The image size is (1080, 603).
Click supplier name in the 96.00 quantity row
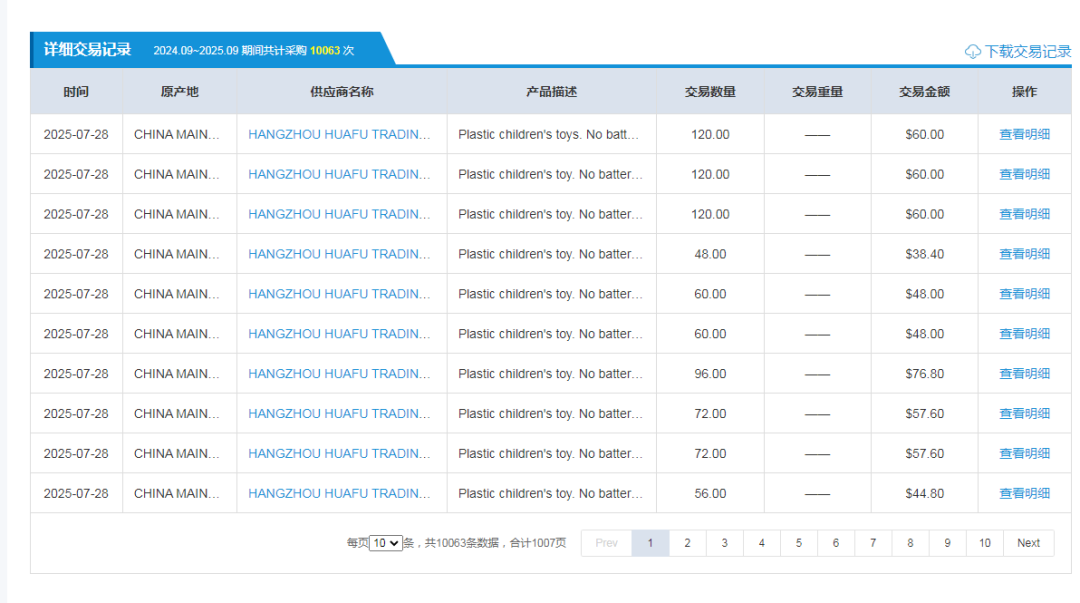pyautogui.click(x=339, y=374)
